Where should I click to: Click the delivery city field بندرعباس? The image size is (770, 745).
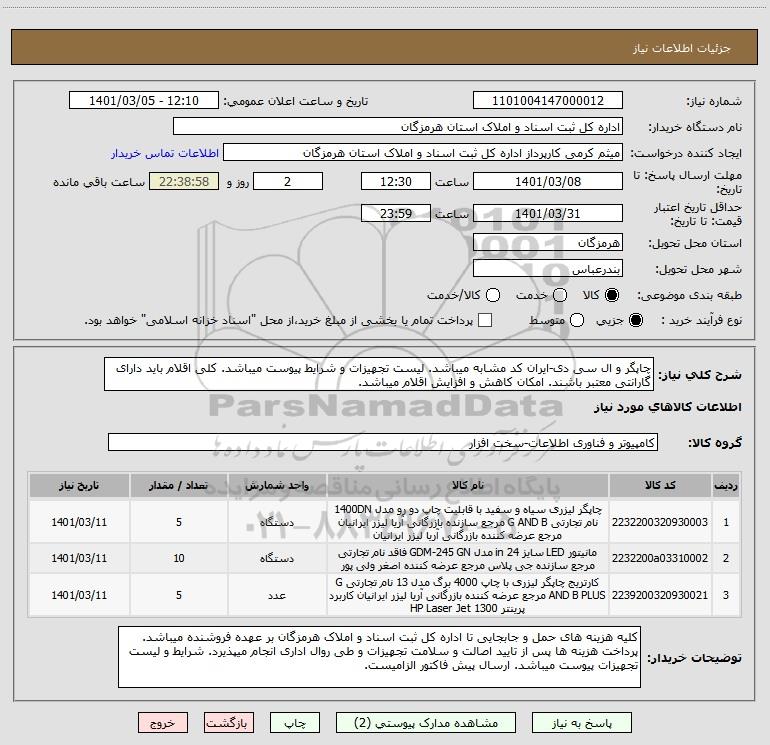548,268
